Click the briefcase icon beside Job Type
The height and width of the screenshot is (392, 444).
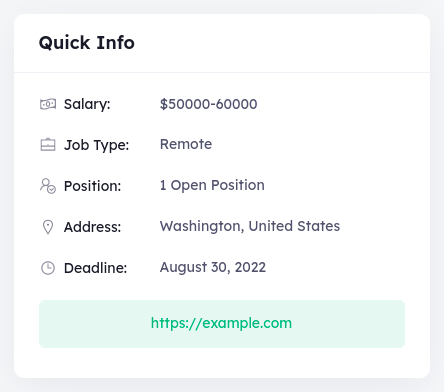(48, 145)
